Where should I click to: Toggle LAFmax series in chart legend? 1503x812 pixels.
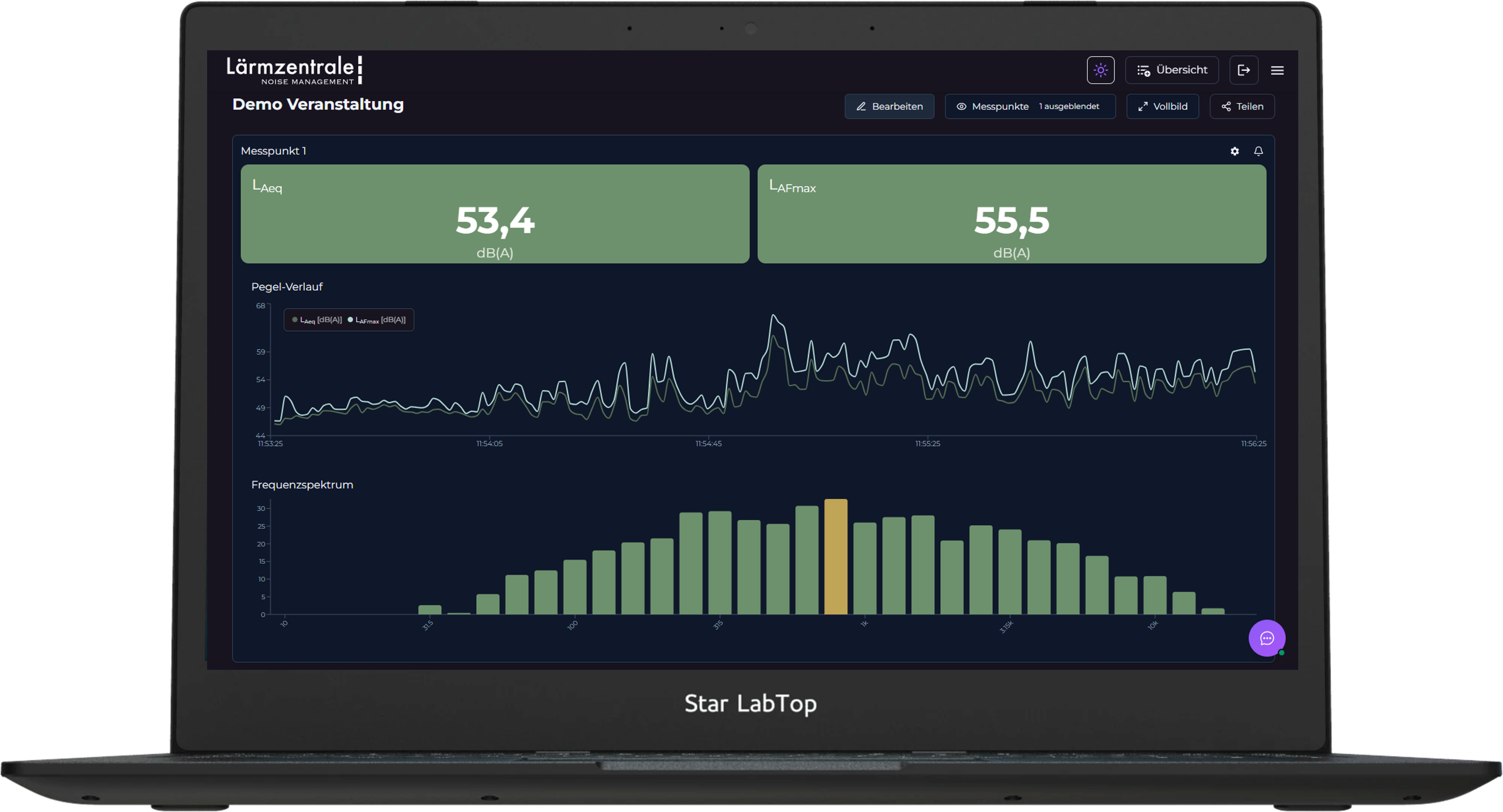click(x=376, y=320)
